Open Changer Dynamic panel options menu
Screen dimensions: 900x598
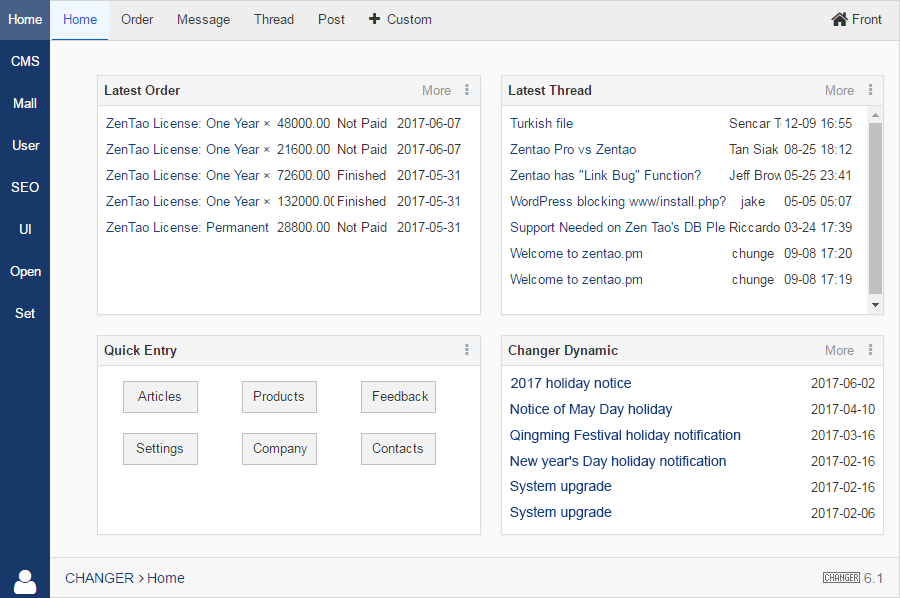pyautogui.click(x=870, y=350)
